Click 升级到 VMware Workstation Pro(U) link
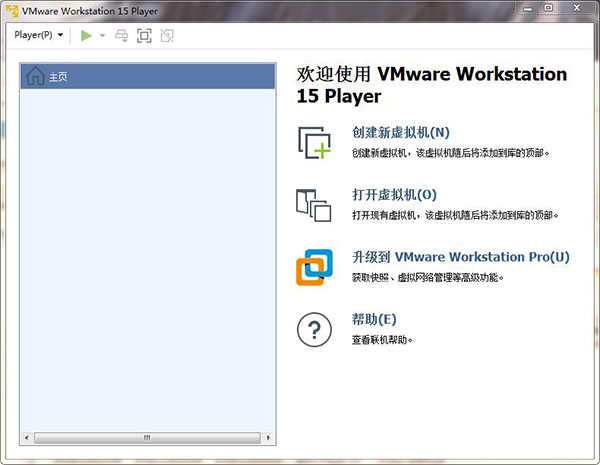This screenshot has width=600, height=465. pyautogui.click(x=461, y=257)
